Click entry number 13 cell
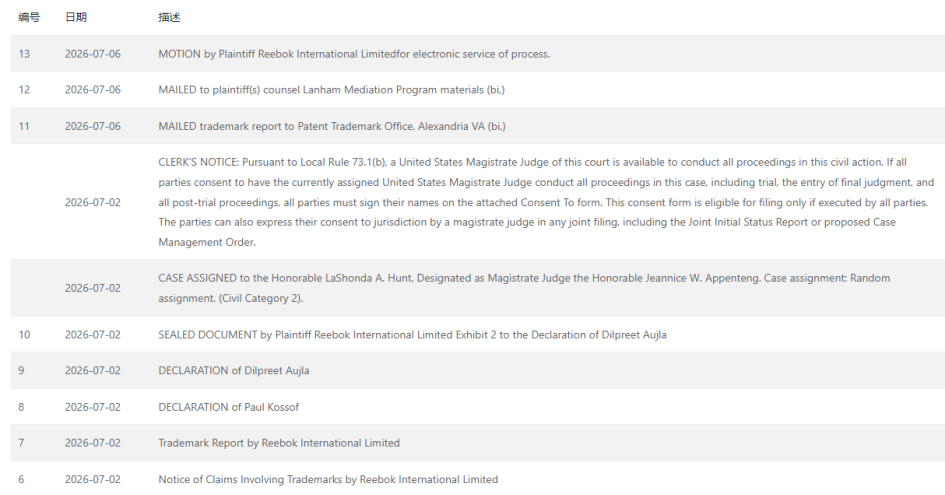The width and height of the screenshot is (945, 495). [24, 54]
